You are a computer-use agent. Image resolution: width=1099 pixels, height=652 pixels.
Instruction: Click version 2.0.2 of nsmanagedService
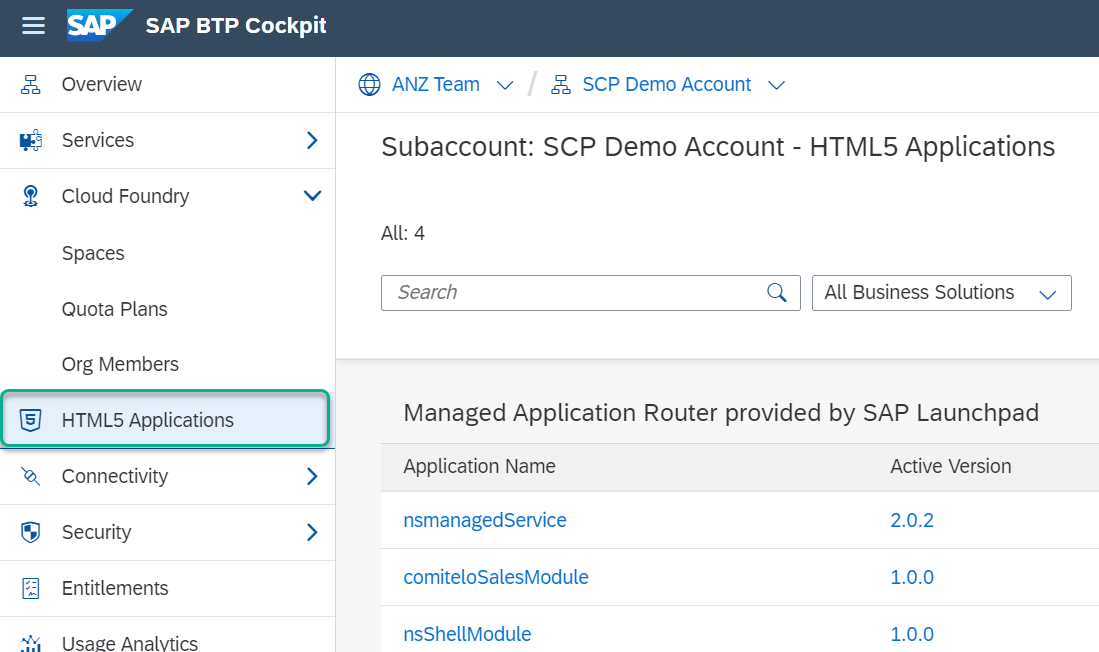tap(912, 520)
